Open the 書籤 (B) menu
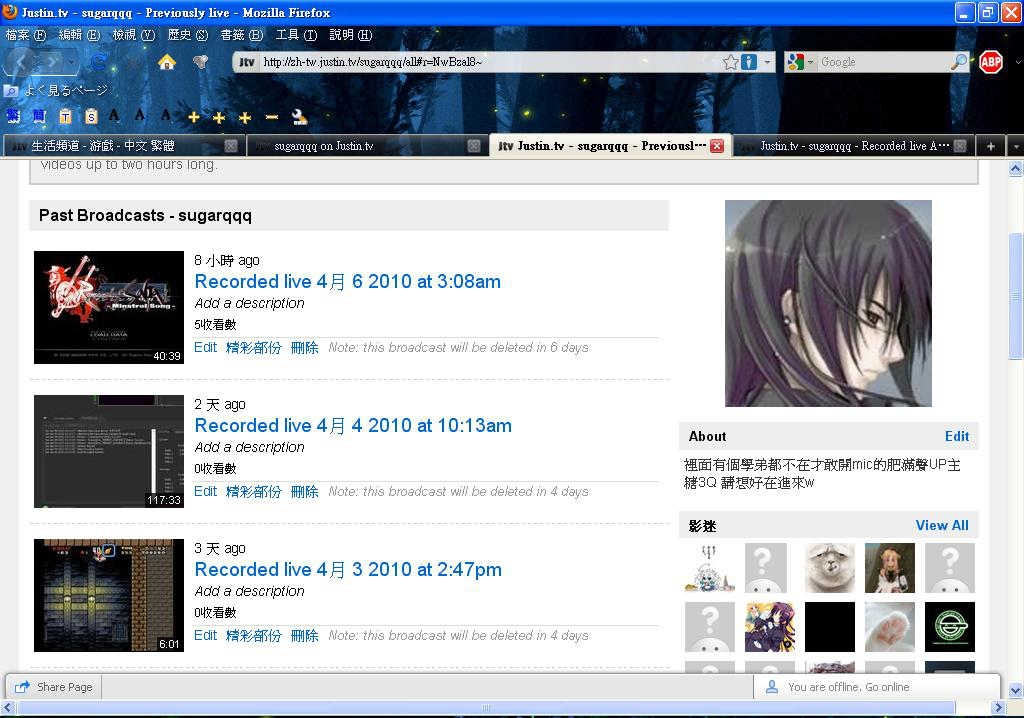Viewport: 1024px width, 718px height. click(241, 35)
